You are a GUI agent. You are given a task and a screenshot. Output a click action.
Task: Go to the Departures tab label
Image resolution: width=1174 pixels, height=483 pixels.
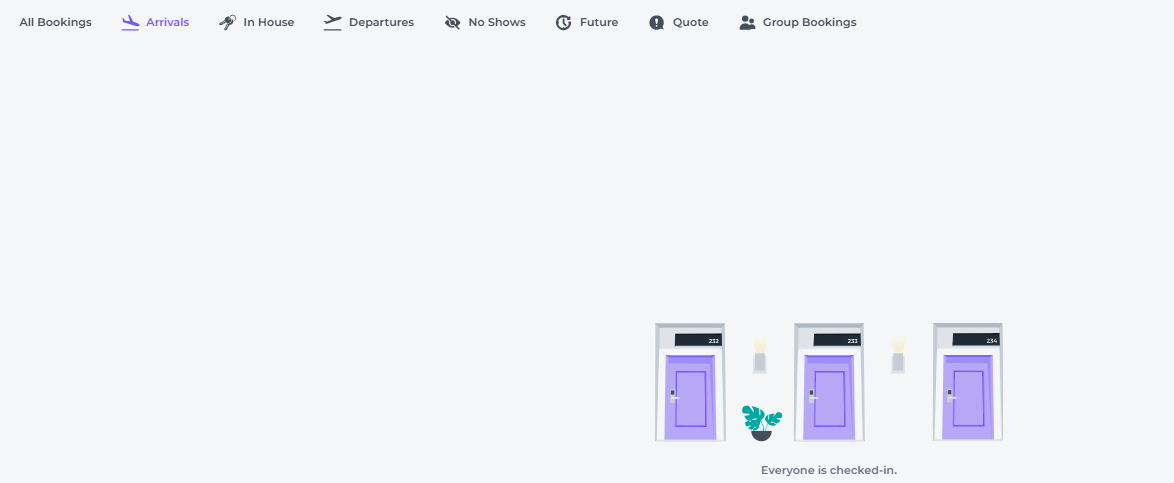381,22
